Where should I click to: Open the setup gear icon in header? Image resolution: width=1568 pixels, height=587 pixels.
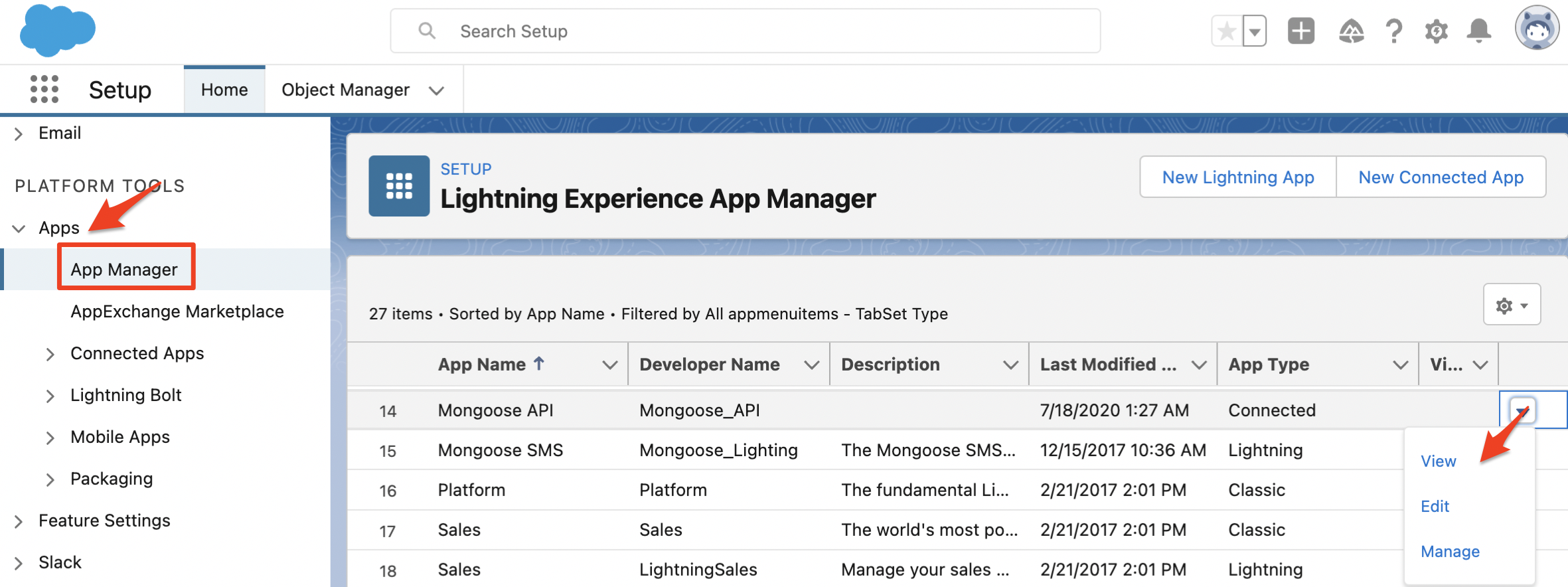click(x=1436, y=31)
